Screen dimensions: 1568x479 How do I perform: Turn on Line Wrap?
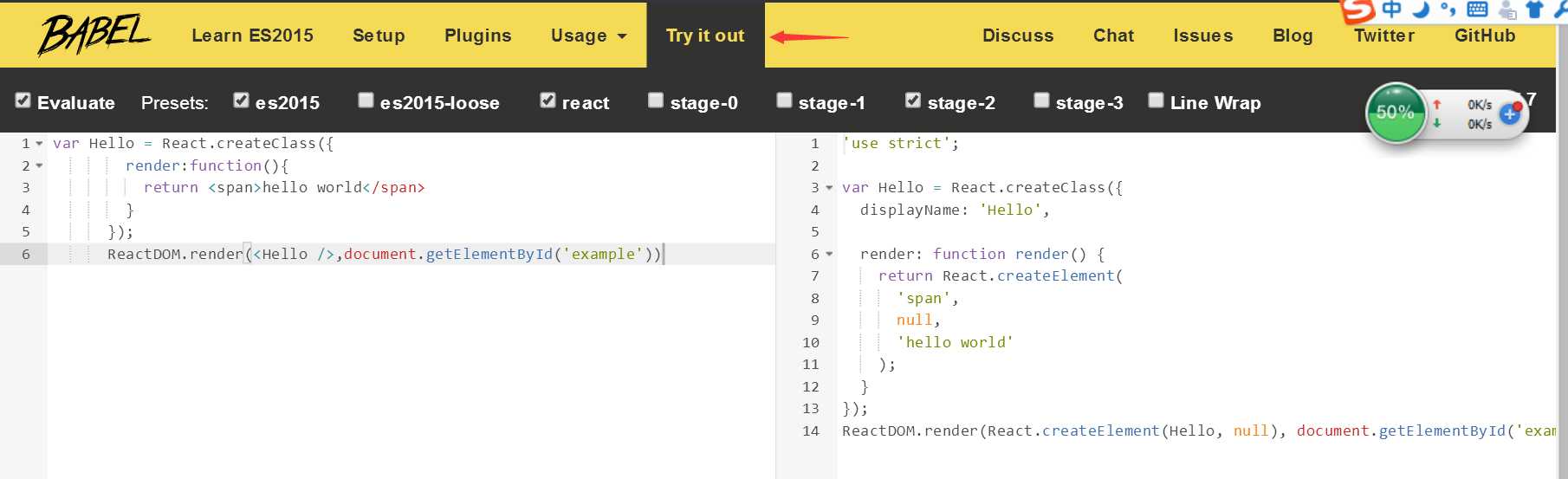[x=1156, y=100]
